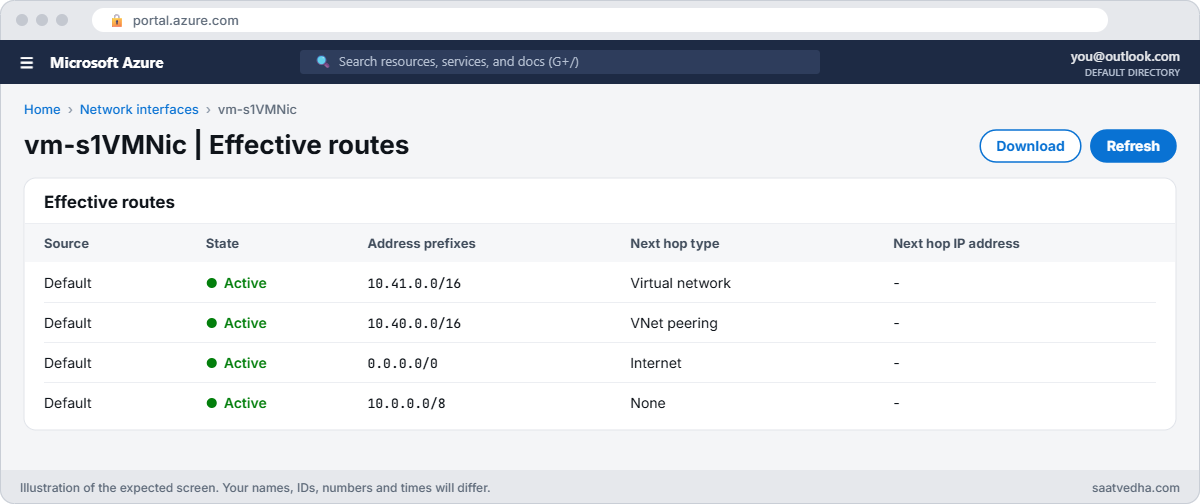Open the hamburger portal menu

click(x=27, y=62)
